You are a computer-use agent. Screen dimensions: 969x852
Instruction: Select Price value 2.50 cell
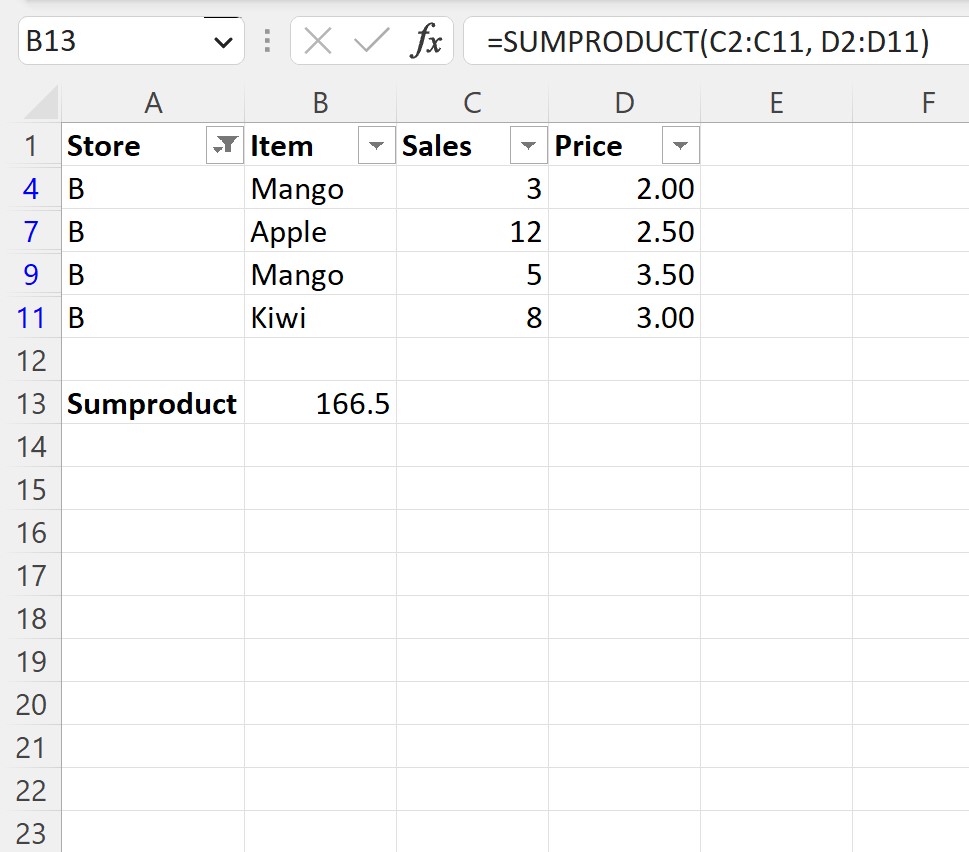point(624,232)
